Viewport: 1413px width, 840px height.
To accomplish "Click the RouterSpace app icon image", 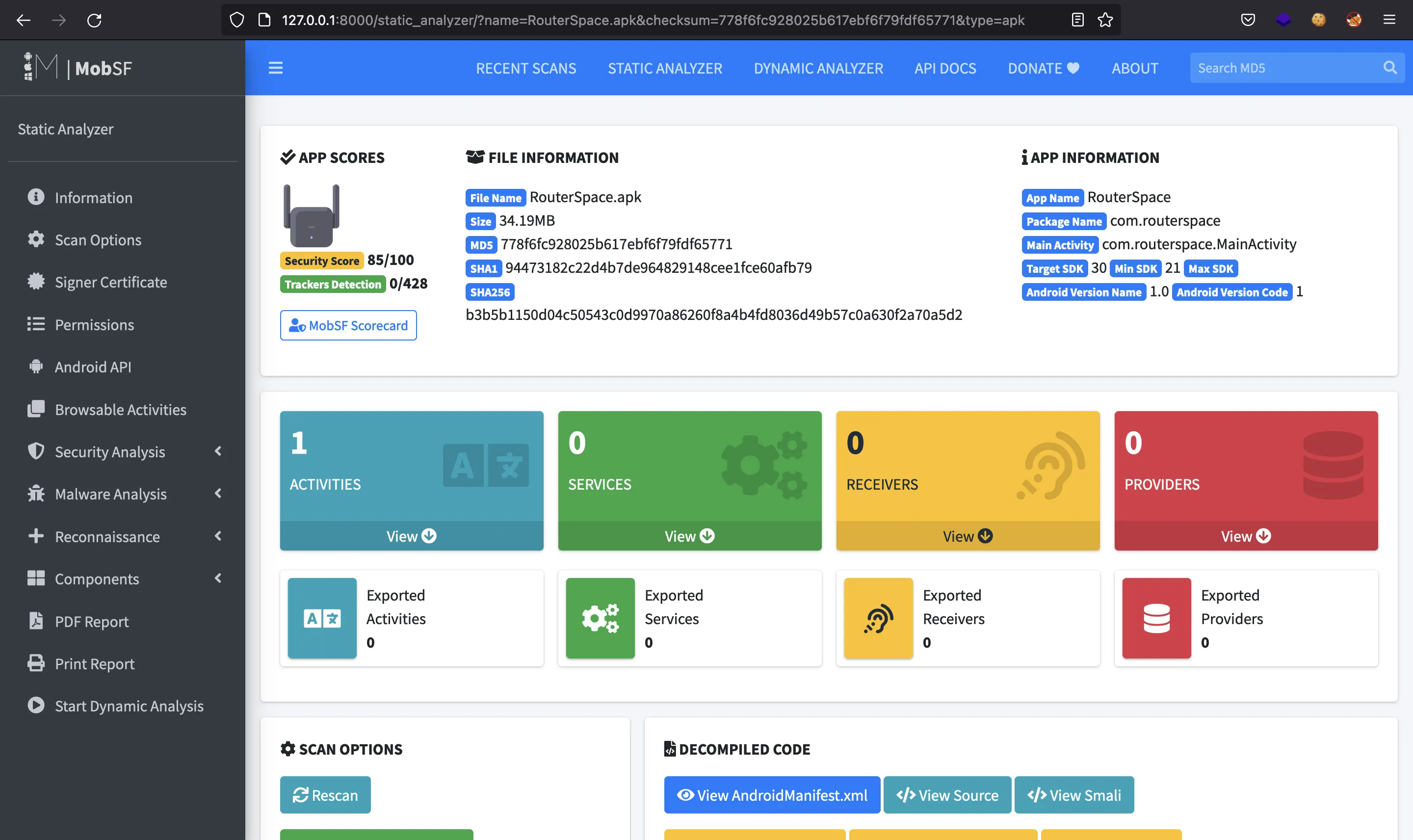I will pyautogui.click(x=311, y=216).
